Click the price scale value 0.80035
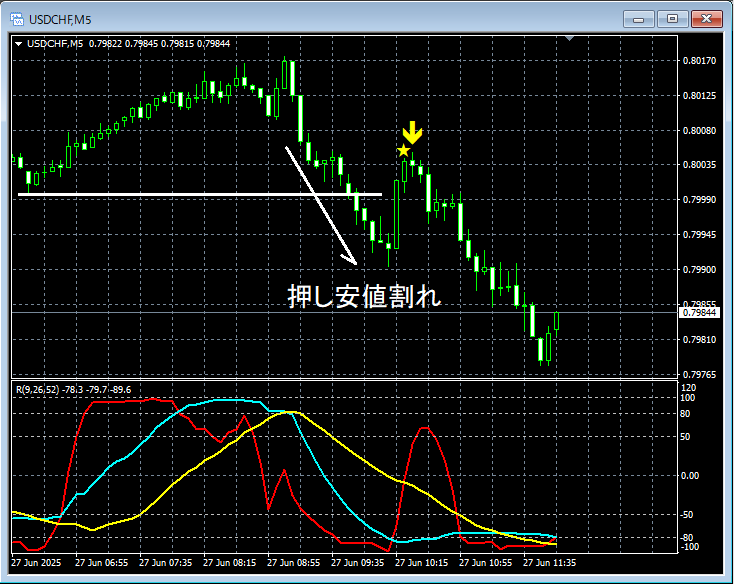The height and width of the screenshot is (584, 735). (699, 165)
